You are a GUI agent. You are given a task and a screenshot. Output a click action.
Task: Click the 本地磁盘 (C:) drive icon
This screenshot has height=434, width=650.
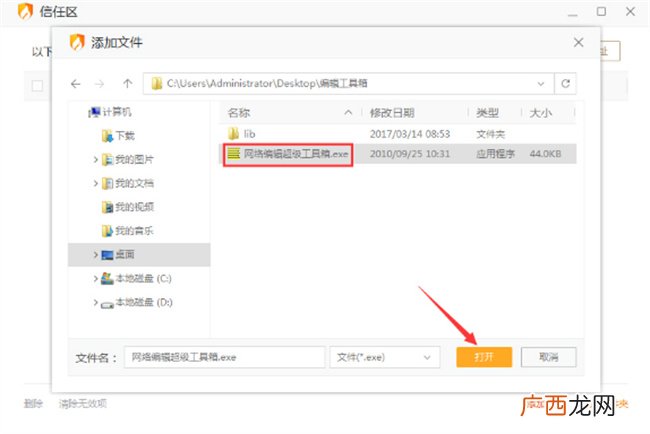107,278
